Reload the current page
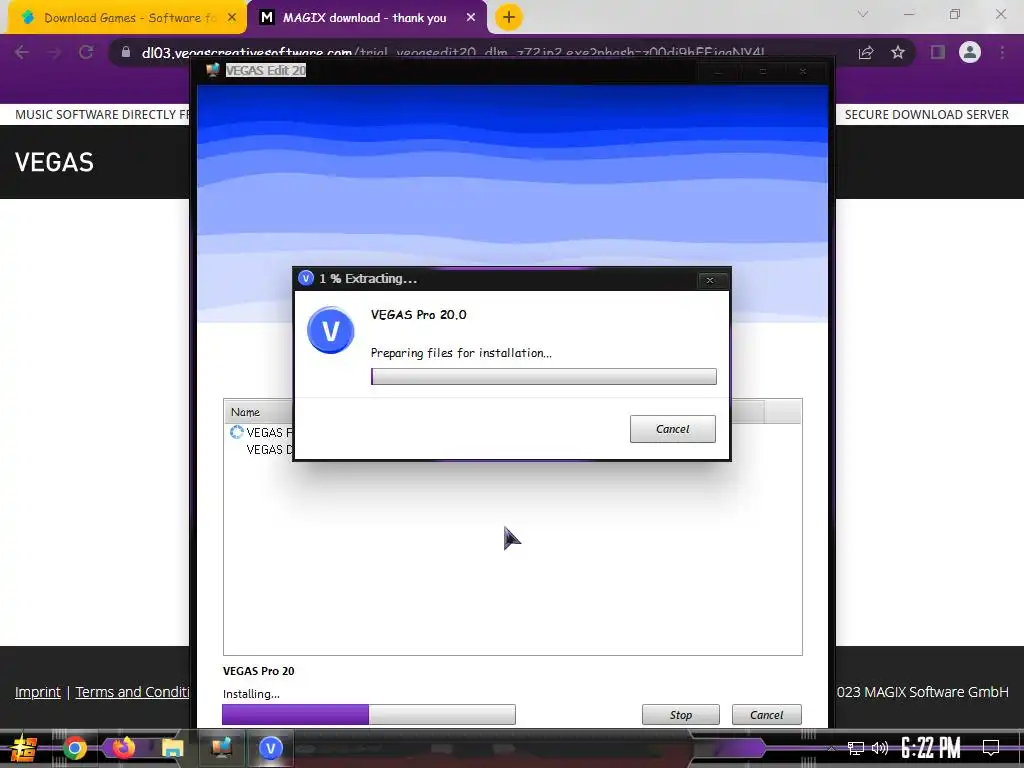The height and width of the screenshot is (768, 1024). click(x=86, y=52)
